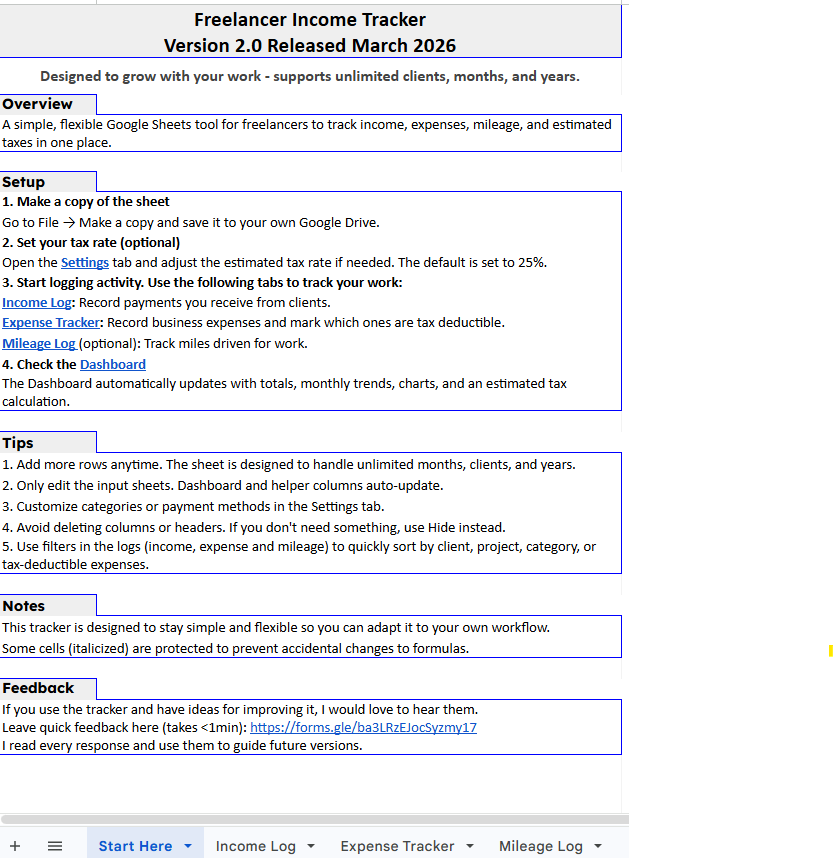
Task: Select the Tips heading cell
Action: coord(48,443)
